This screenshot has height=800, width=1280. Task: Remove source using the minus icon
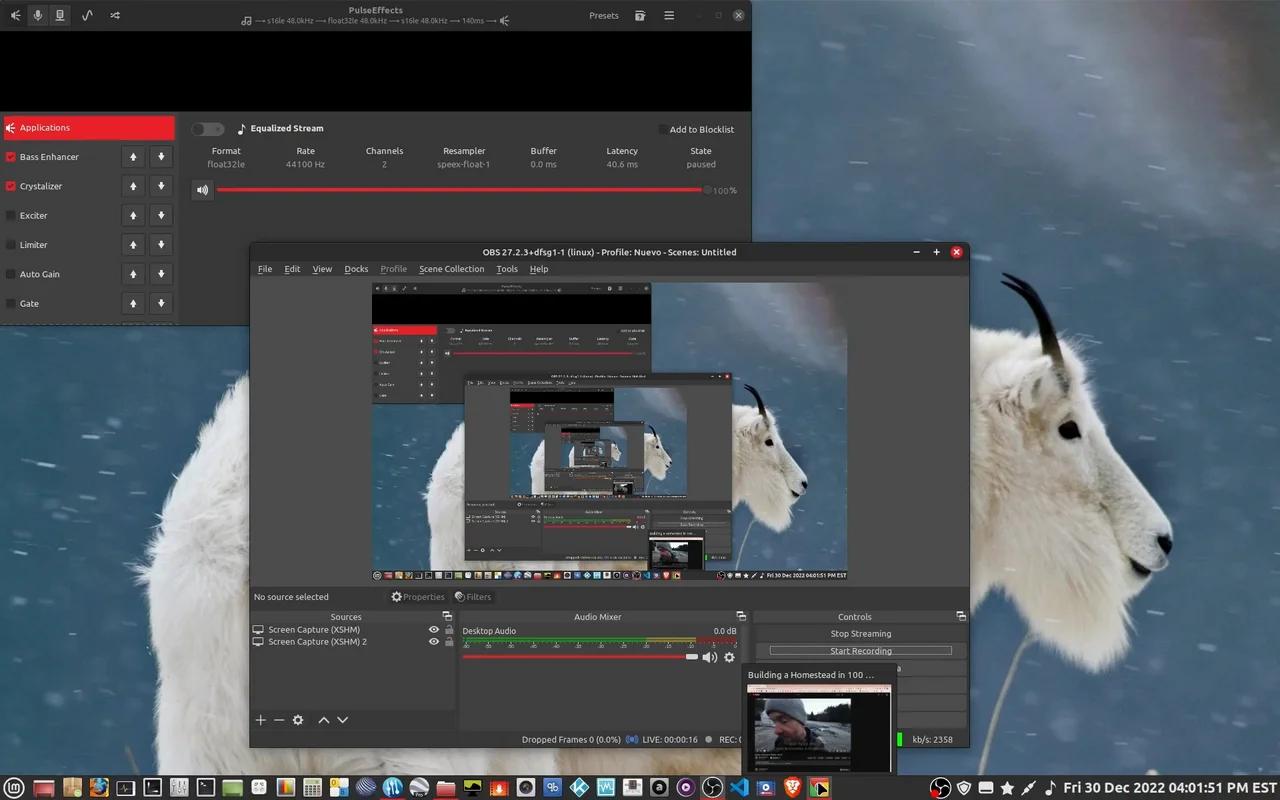(x=279, y=720)
